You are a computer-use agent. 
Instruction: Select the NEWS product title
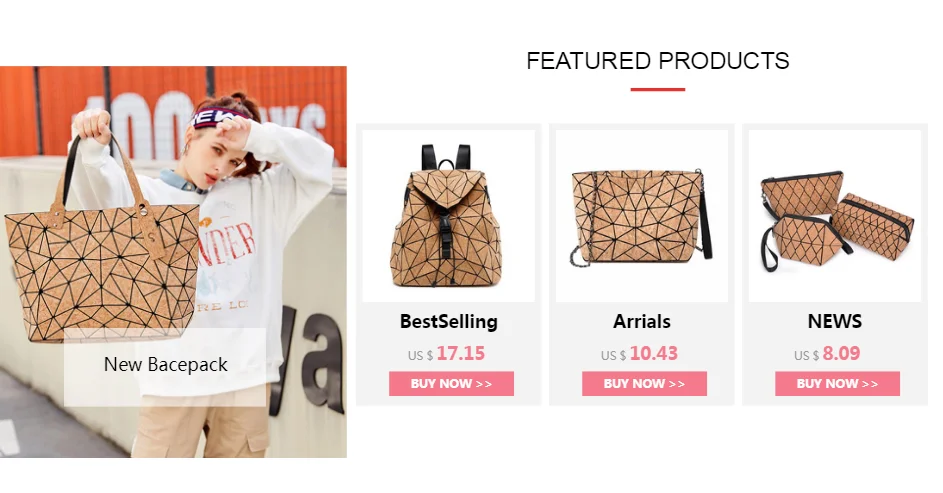pos(835,321)
